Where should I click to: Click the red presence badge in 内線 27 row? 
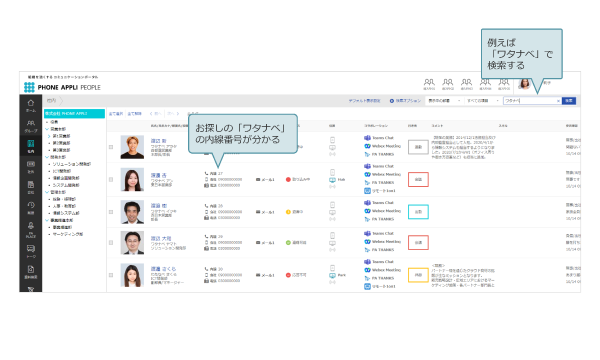tap(418, 179)
